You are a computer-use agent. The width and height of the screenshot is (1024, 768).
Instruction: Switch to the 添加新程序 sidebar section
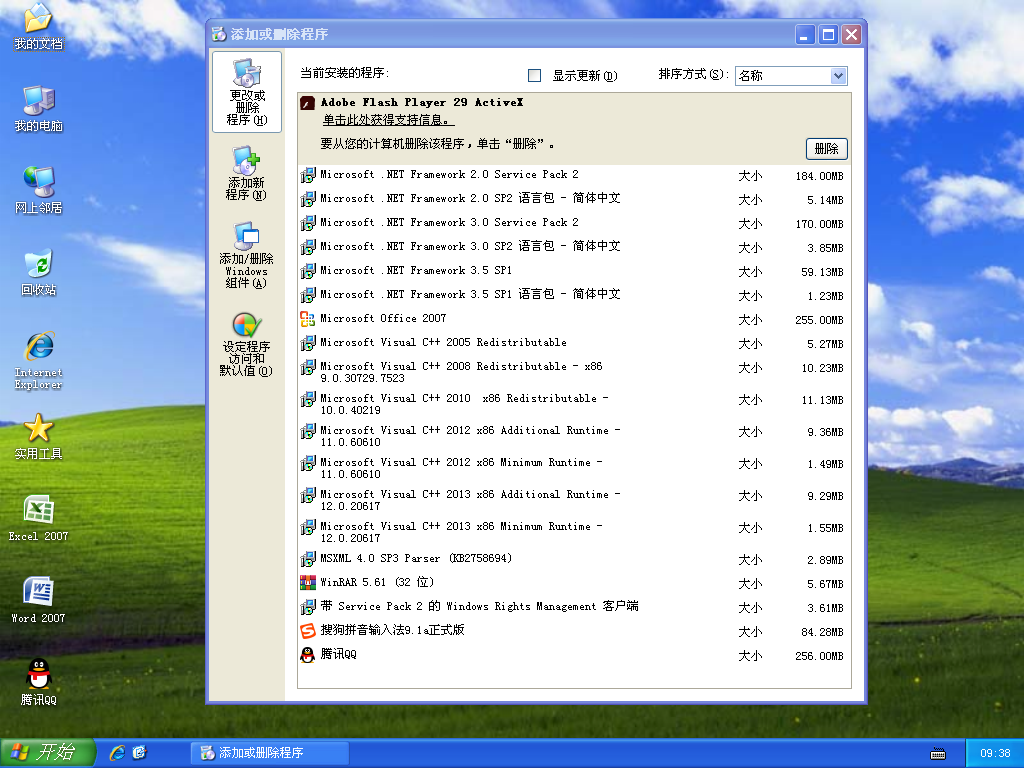[246, 173]
